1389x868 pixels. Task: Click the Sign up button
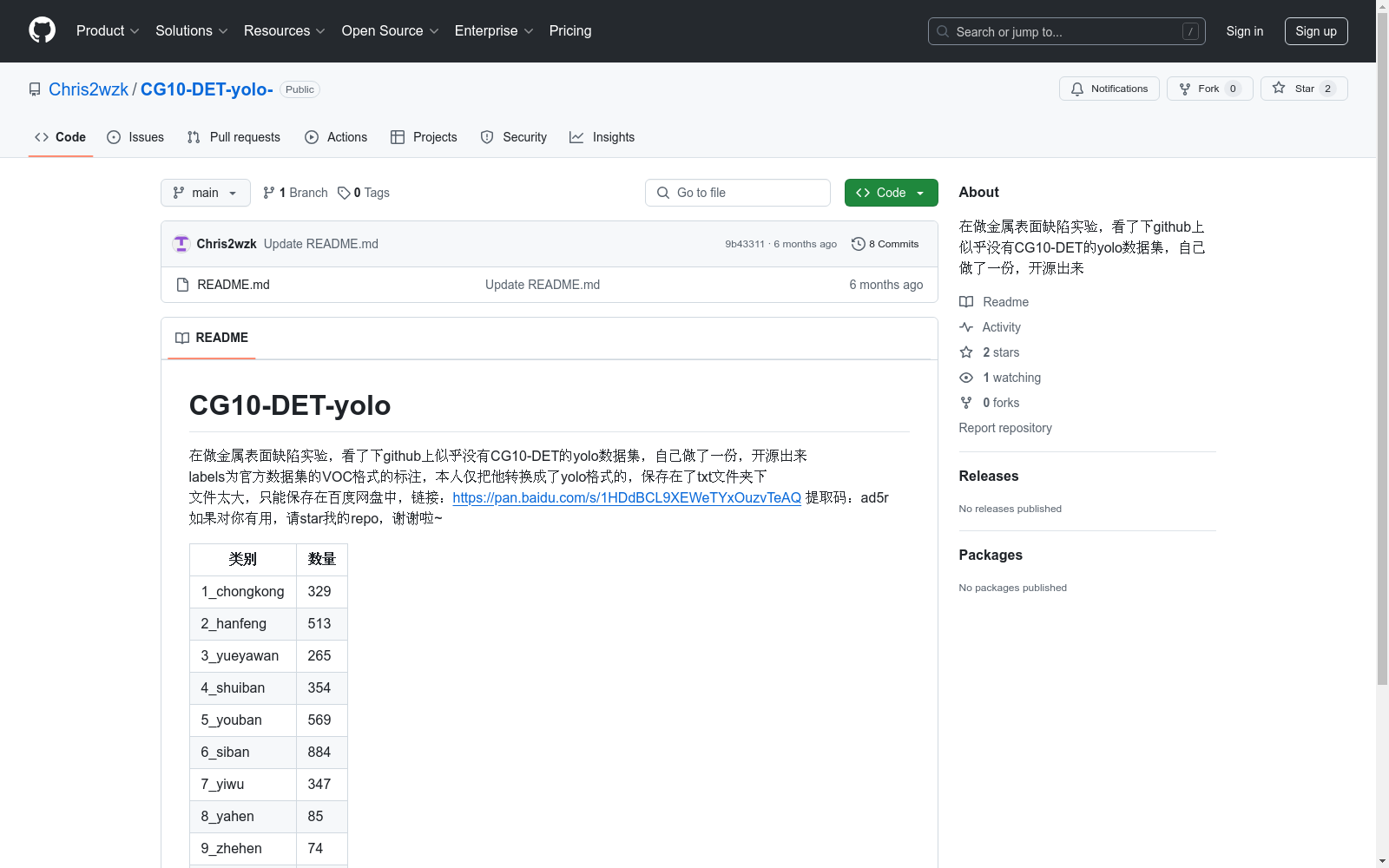pos(1316,31)
